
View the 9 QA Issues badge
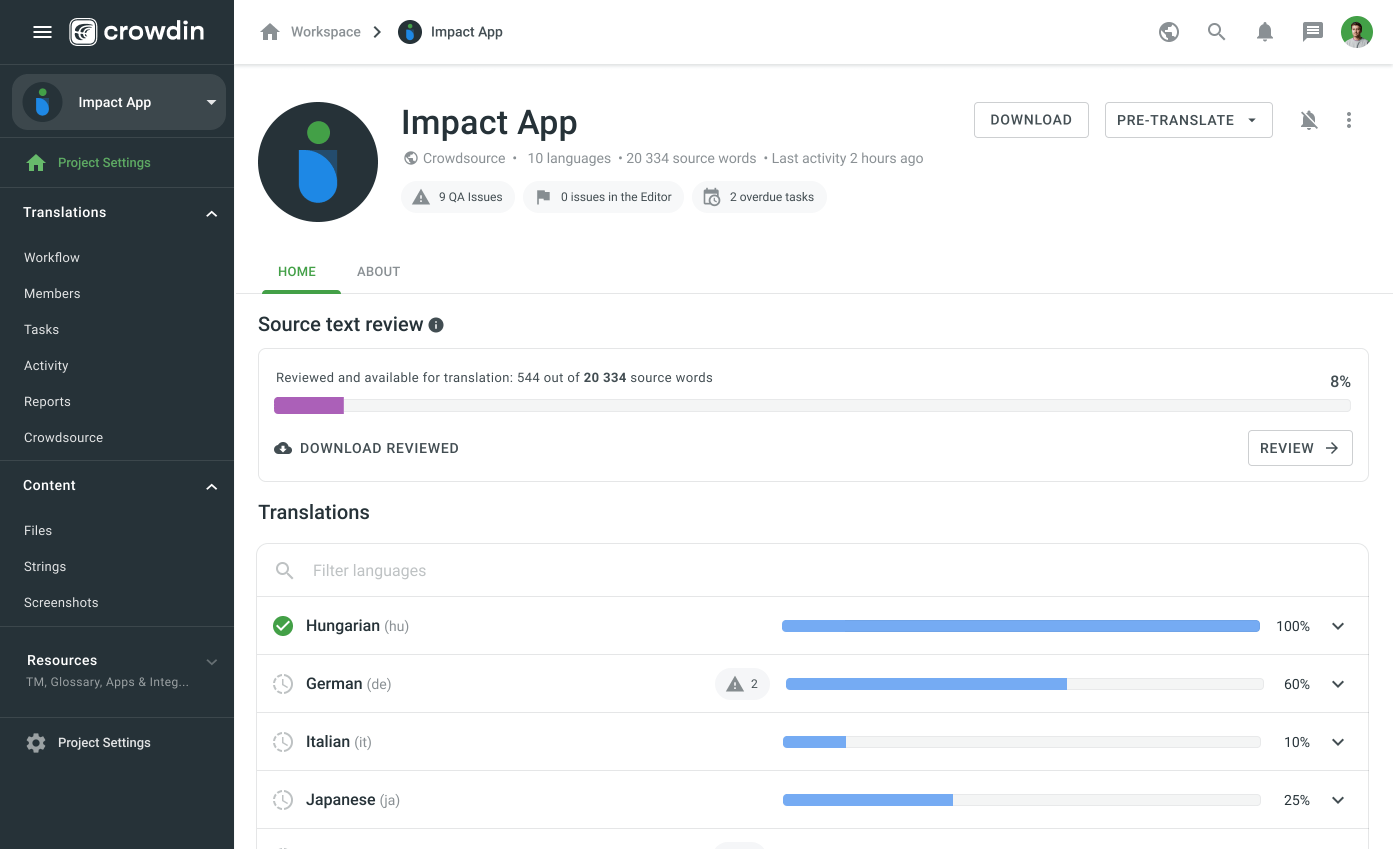pyautogui.click(x=458, y=196)
